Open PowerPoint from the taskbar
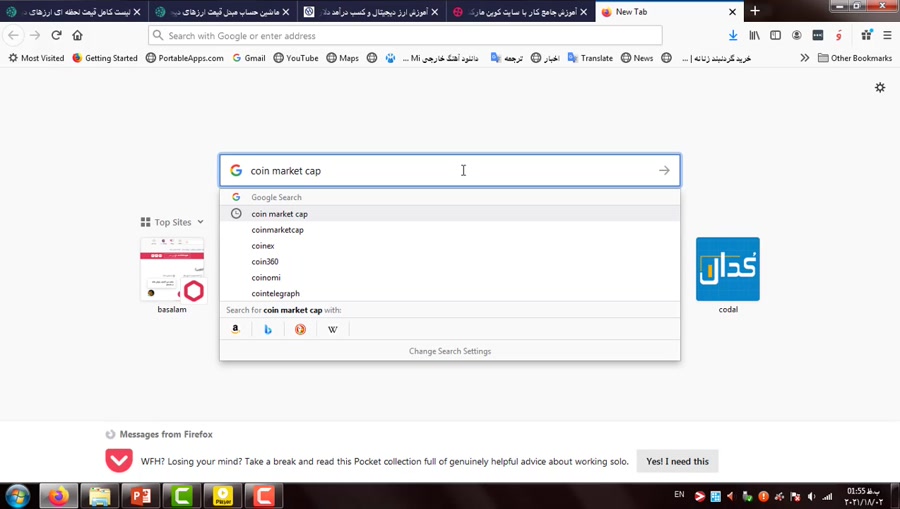Viewport: 900px width, 509px height. click(x=141, y=496)
